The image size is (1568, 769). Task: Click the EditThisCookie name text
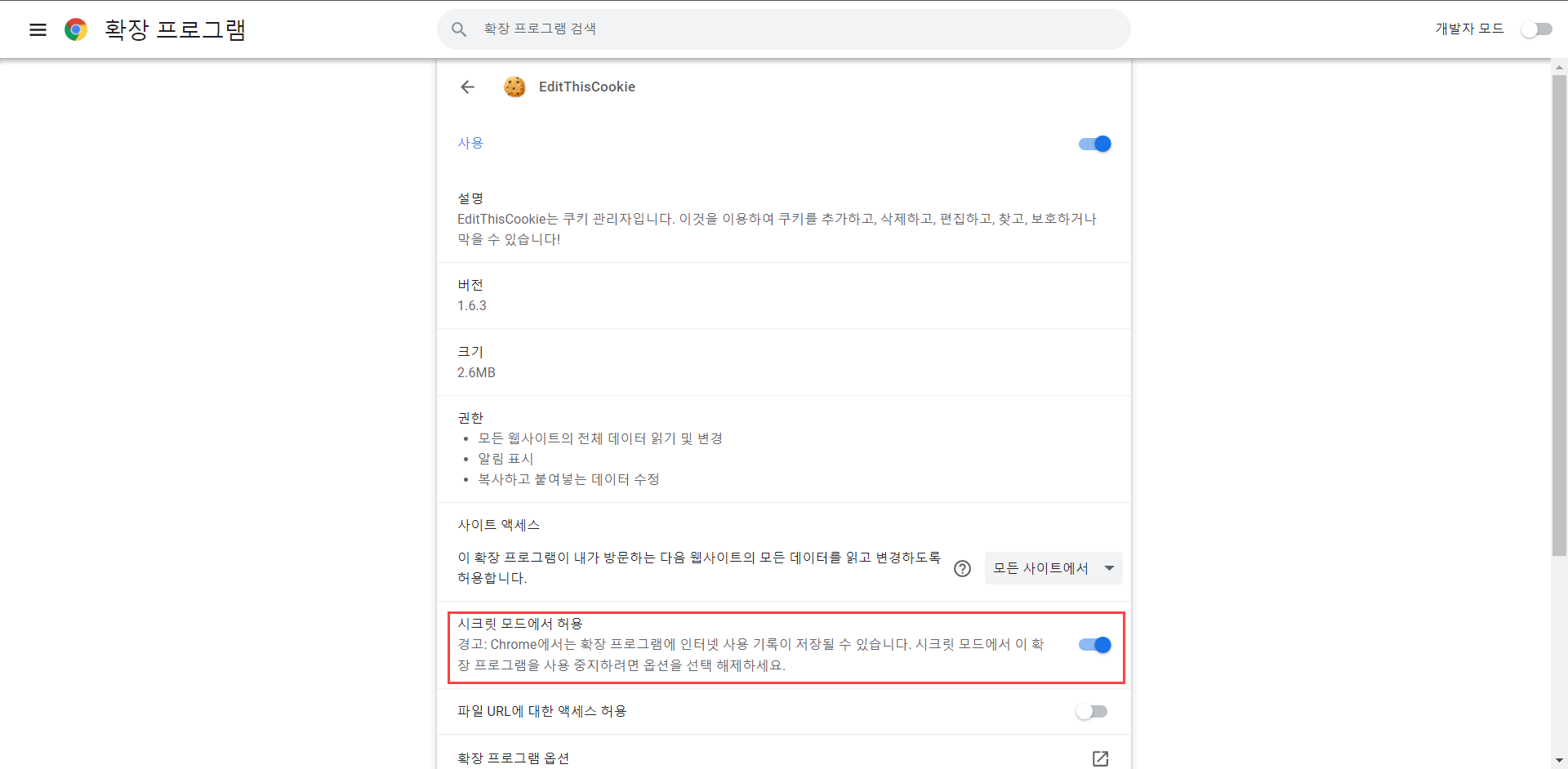pyautogui.click(x=587, y=87)
